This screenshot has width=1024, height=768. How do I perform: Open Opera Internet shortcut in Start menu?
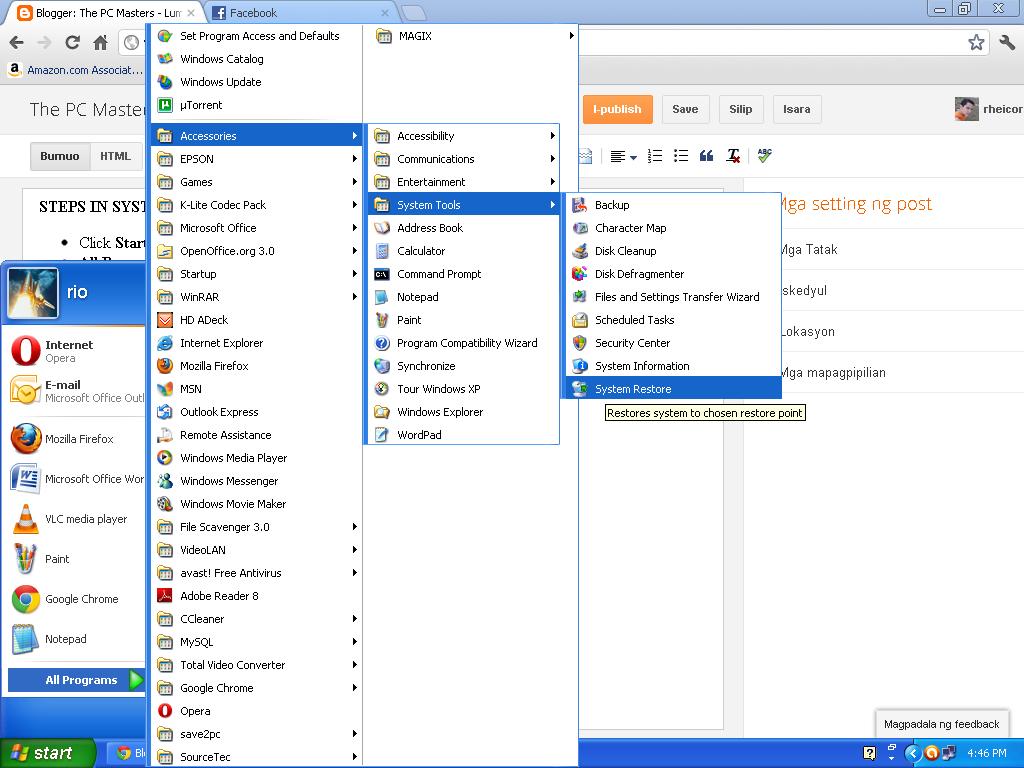click(x=75, y=351)
